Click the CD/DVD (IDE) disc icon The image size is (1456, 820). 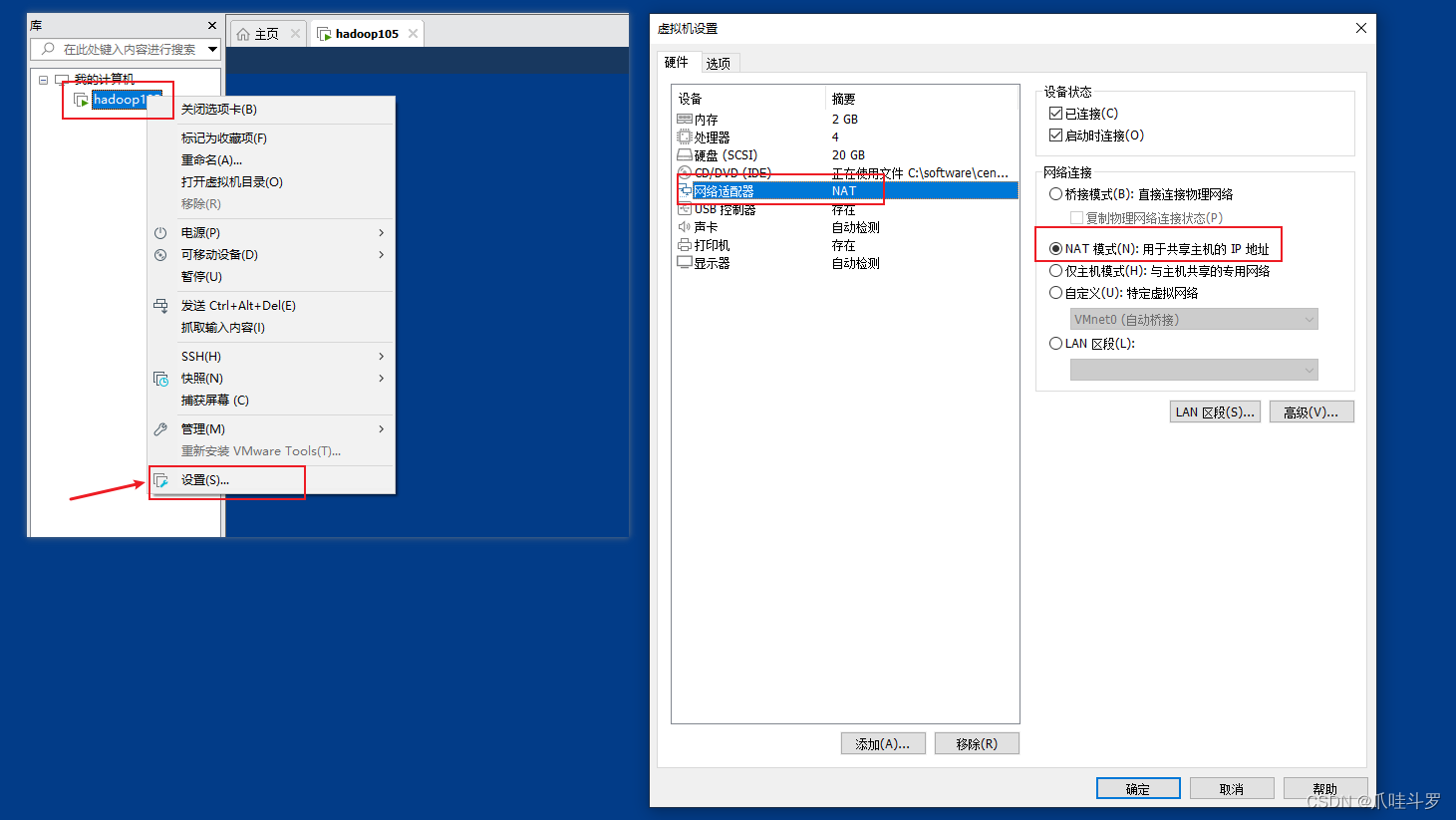click(685, 172)
